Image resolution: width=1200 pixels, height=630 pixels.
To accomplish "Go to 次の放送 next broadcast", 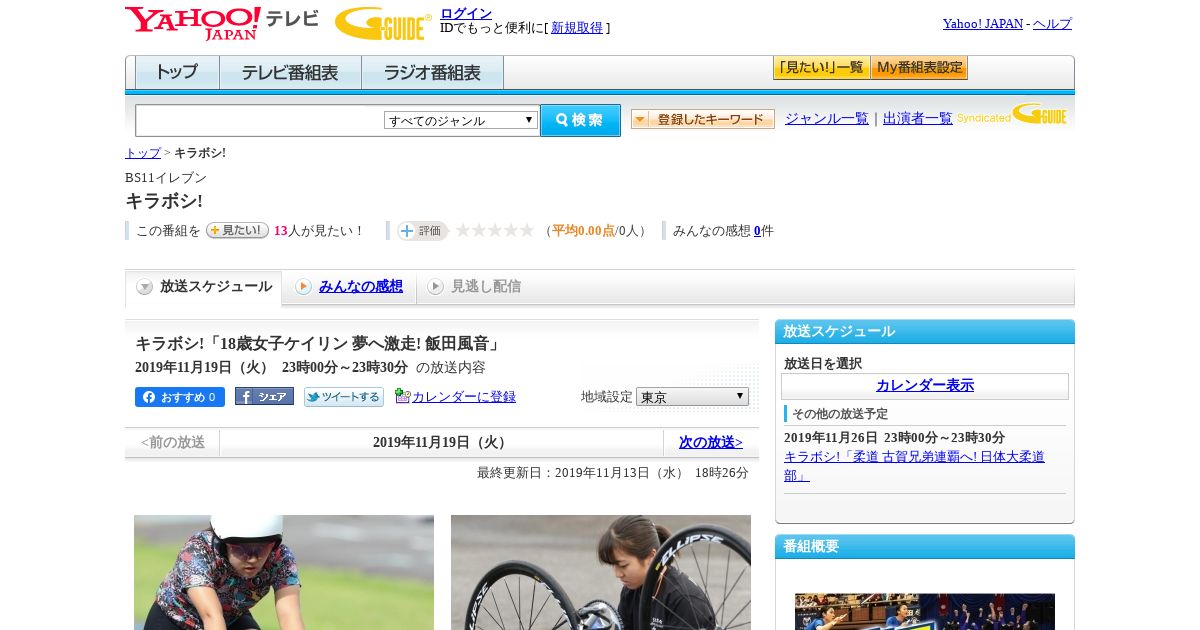I will pyautogui.click(x=711, y=442).
